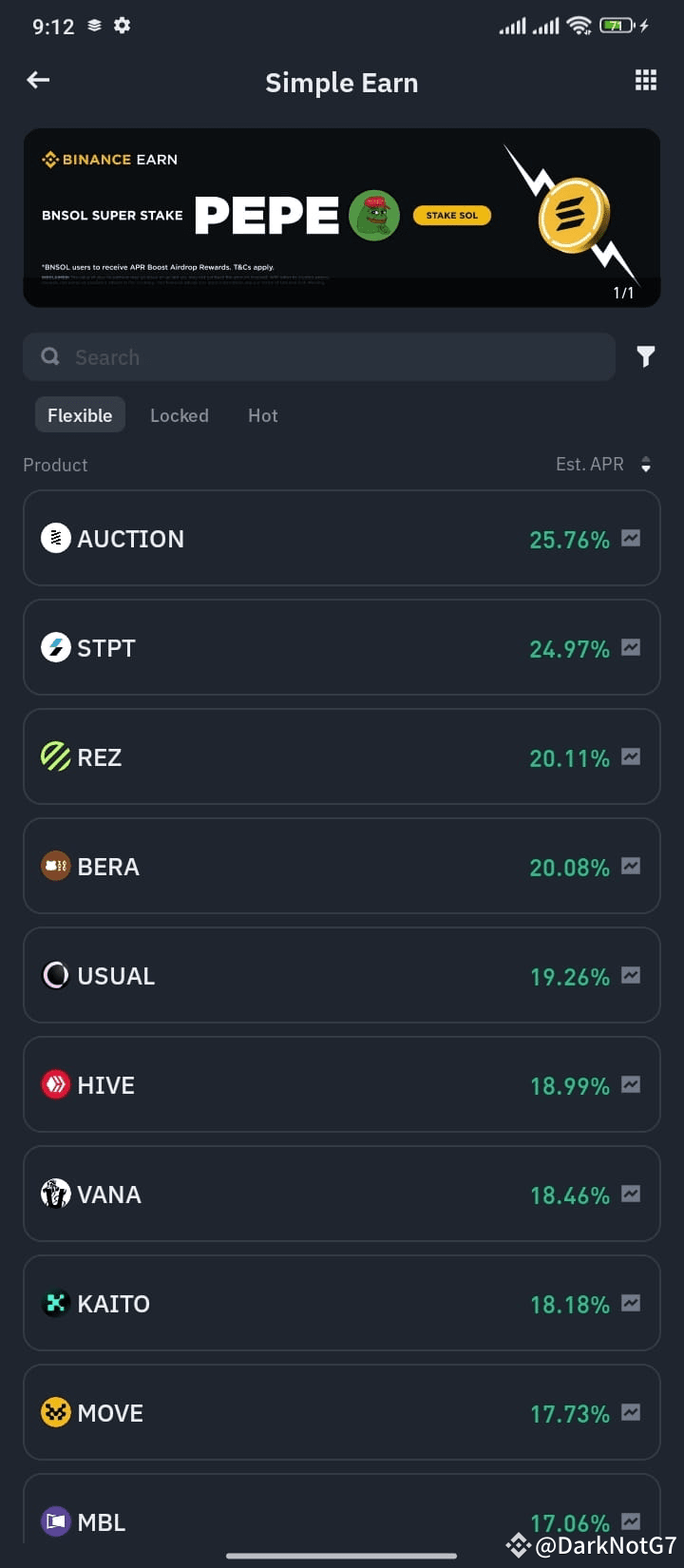The width and height of the screenshot is (684, 1568).
Task: Open AUCTION APR chart icon
Action: (631, 539)
